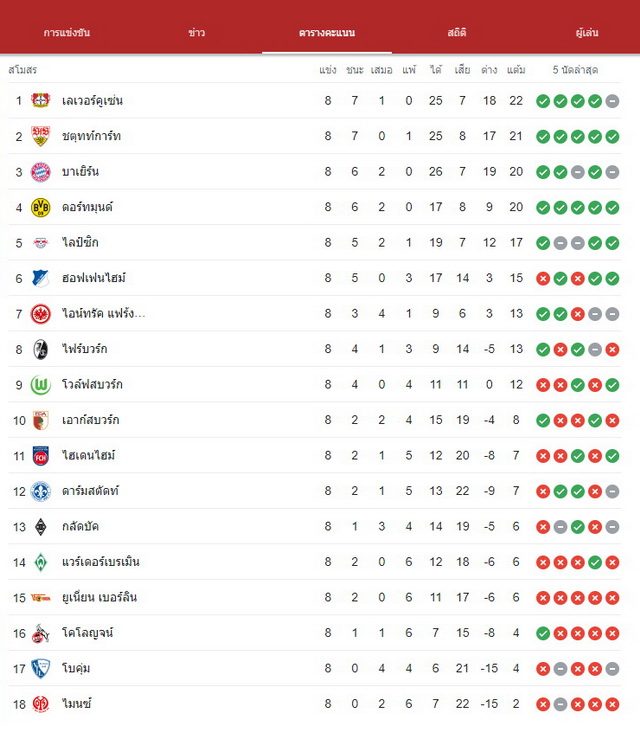Click the Mainz 05 red crest
This screenshot has width=640, height=733.
click(41, 704)
